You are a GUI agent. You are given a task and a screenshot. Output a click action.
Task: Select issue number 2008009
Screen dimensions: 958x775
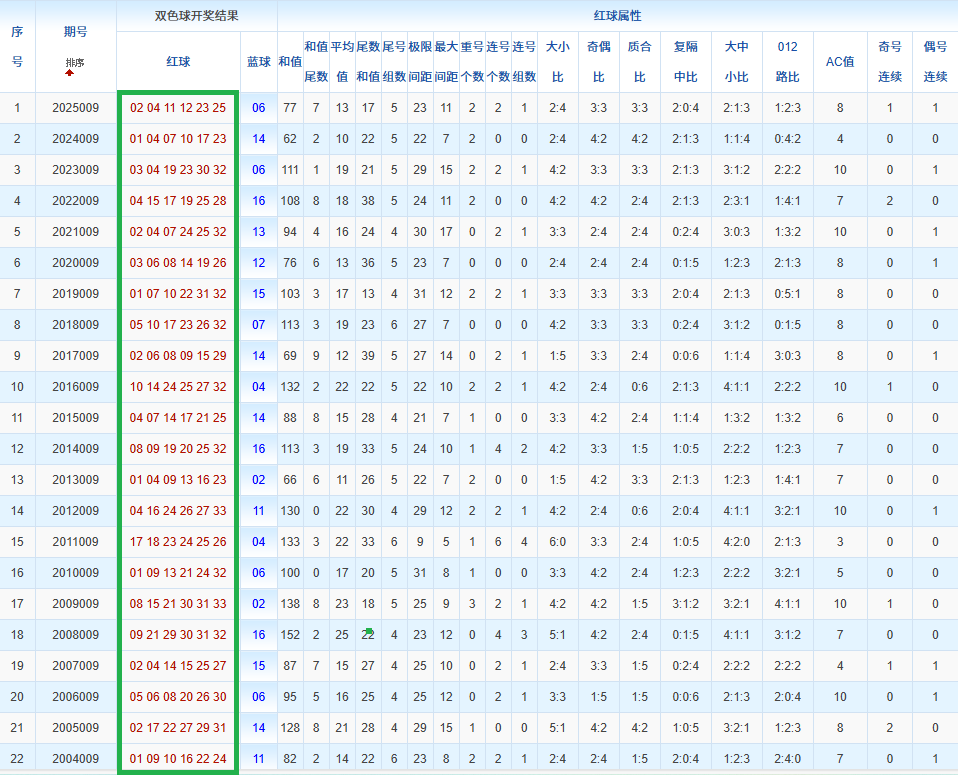[x=75, y=635]
